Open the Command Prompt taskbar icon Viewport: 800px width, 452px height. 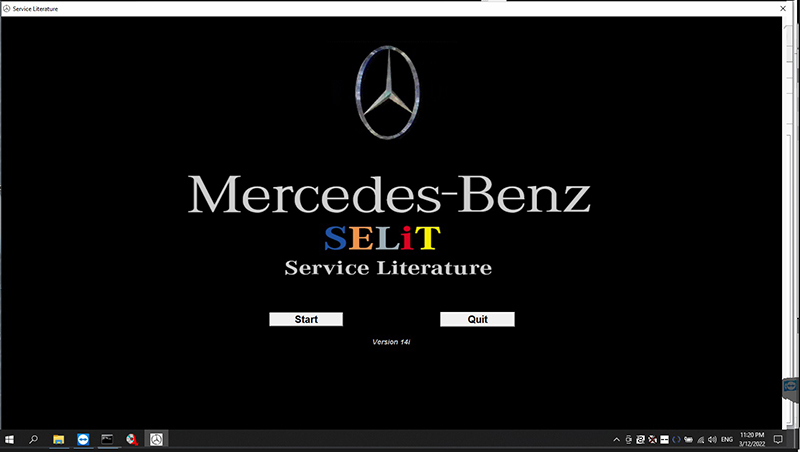(107, 439)
